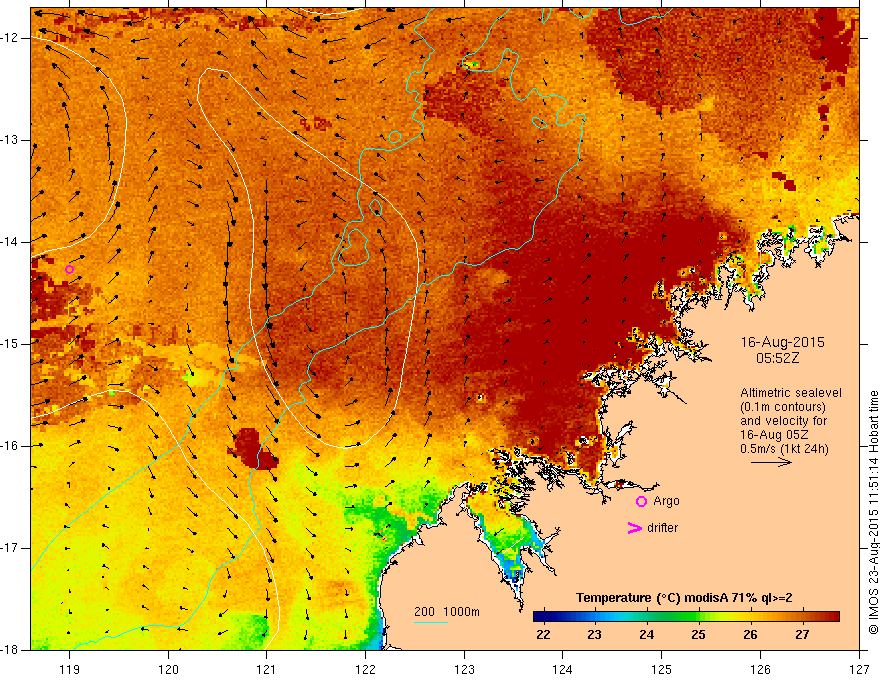
Task: Click the color bar label '25'
Action: pos(698,635)
